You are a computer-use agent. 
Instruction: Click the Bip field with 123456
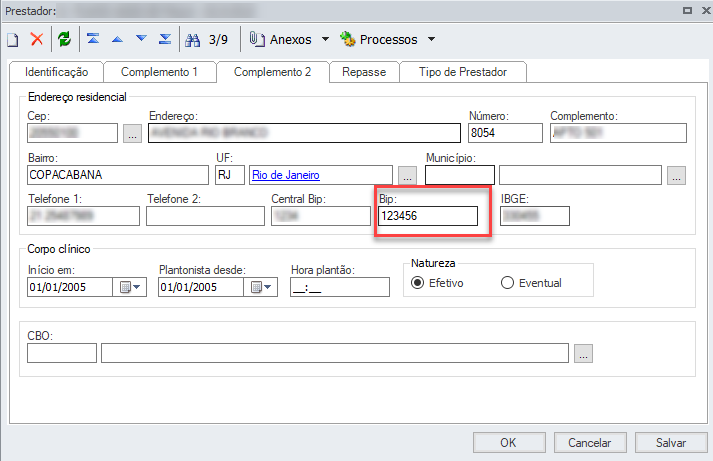click(428, 216)
